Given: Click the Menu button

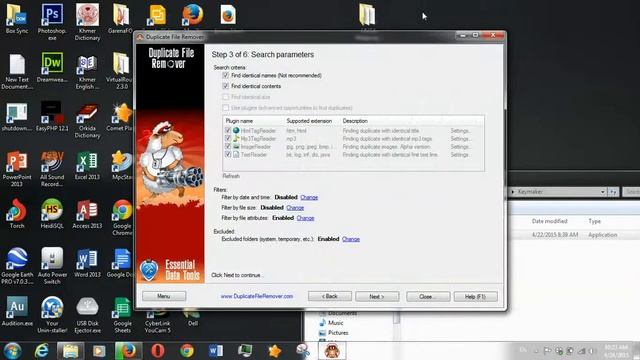Looking at the screenshot, I should pyautogui.click(x=164, y=296).
